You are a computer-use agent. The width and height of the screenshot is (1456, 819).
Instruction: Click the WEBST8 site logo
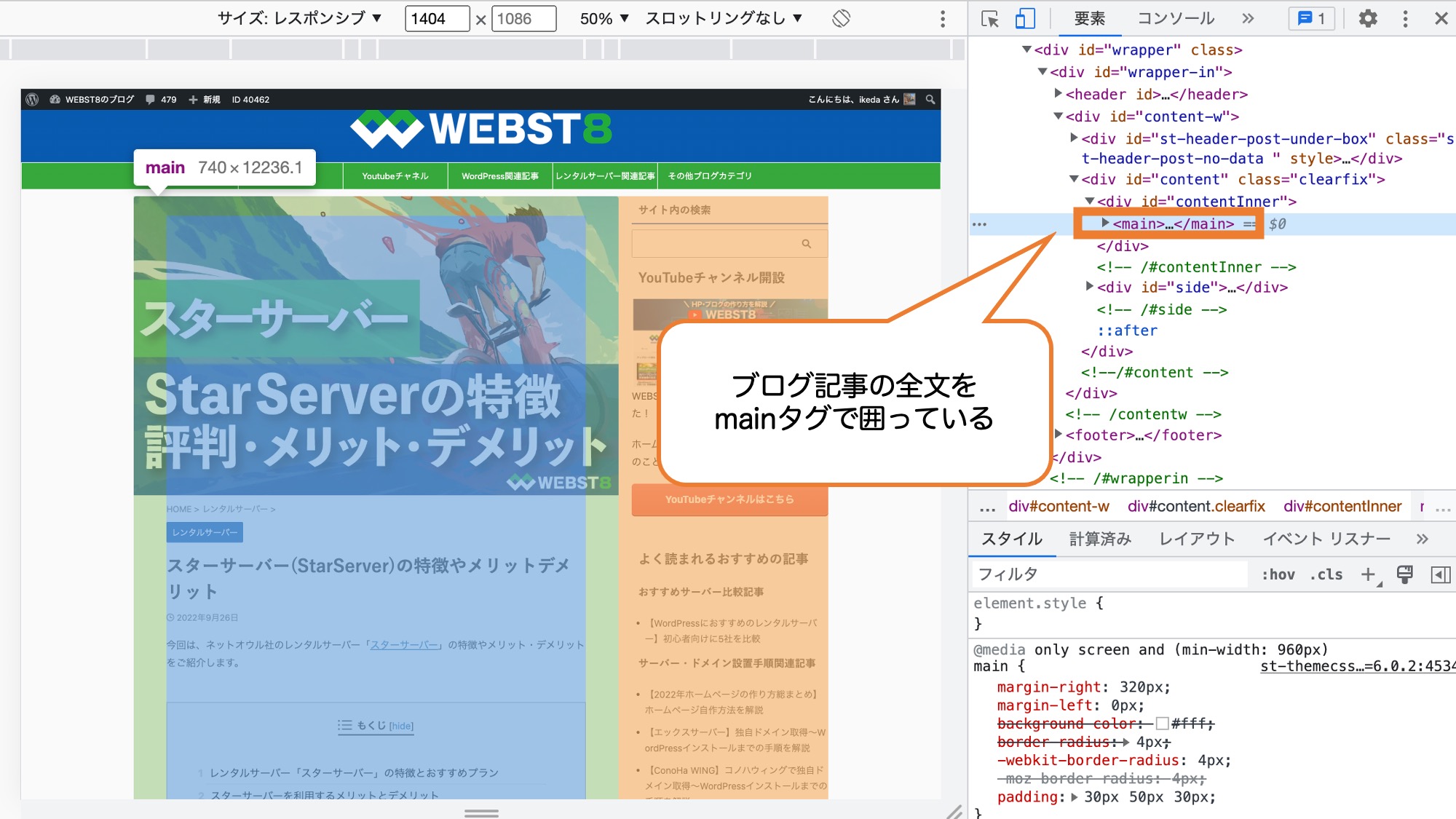point(481,130)
